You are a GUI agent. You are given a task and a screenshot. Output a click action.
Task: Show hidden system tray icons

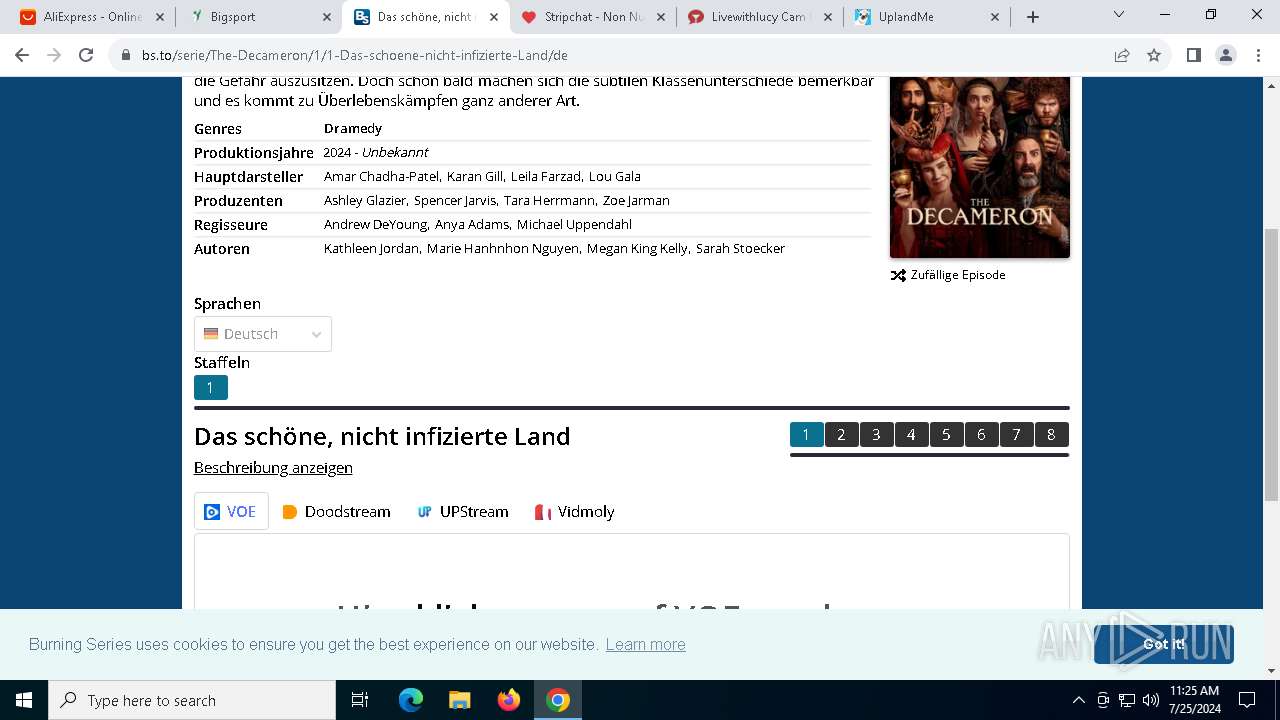1078,700
